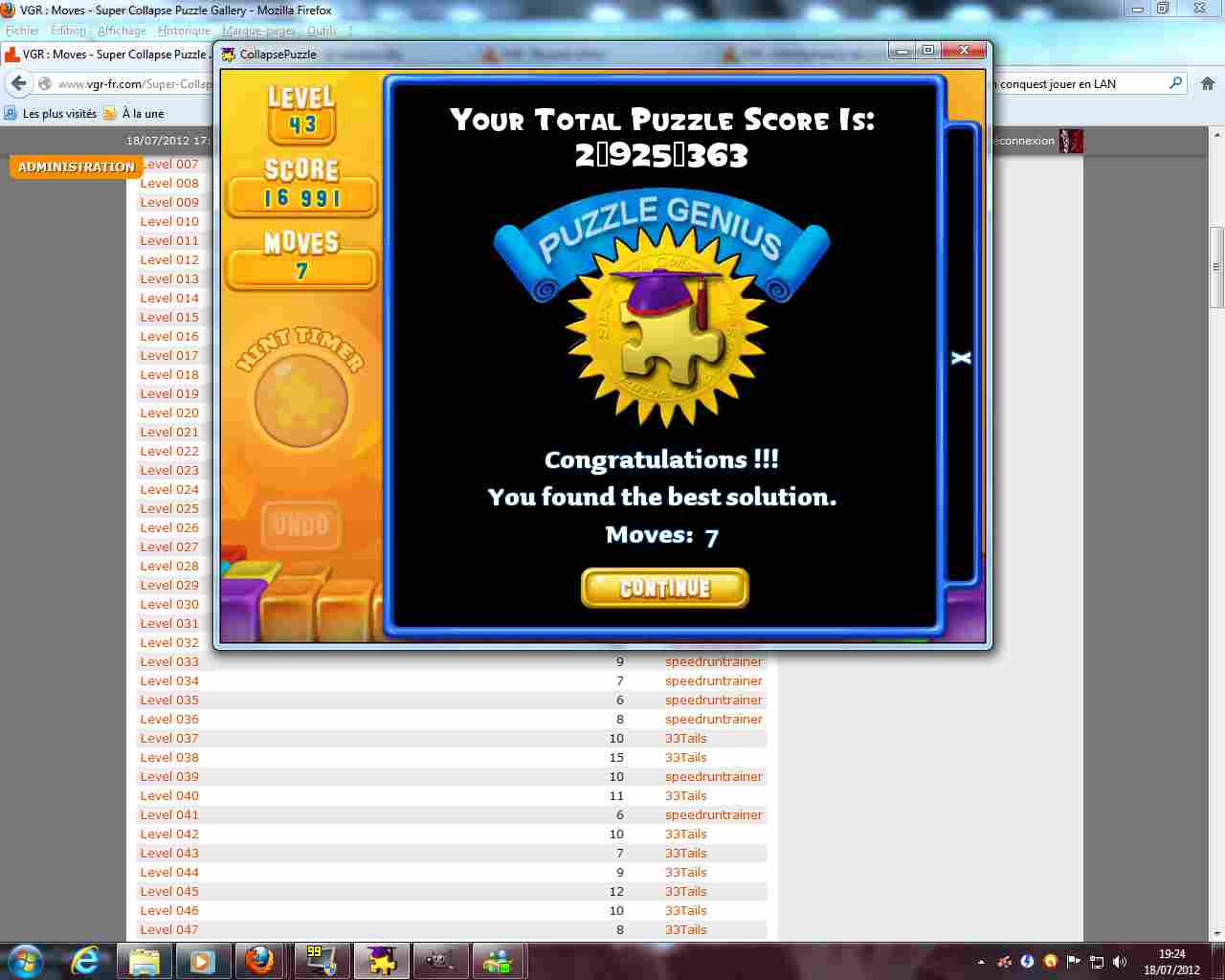Viewport: 1225px width, 980px height.
Task: Open the Firefox home page icon
Action: (x=1208, y=84)
